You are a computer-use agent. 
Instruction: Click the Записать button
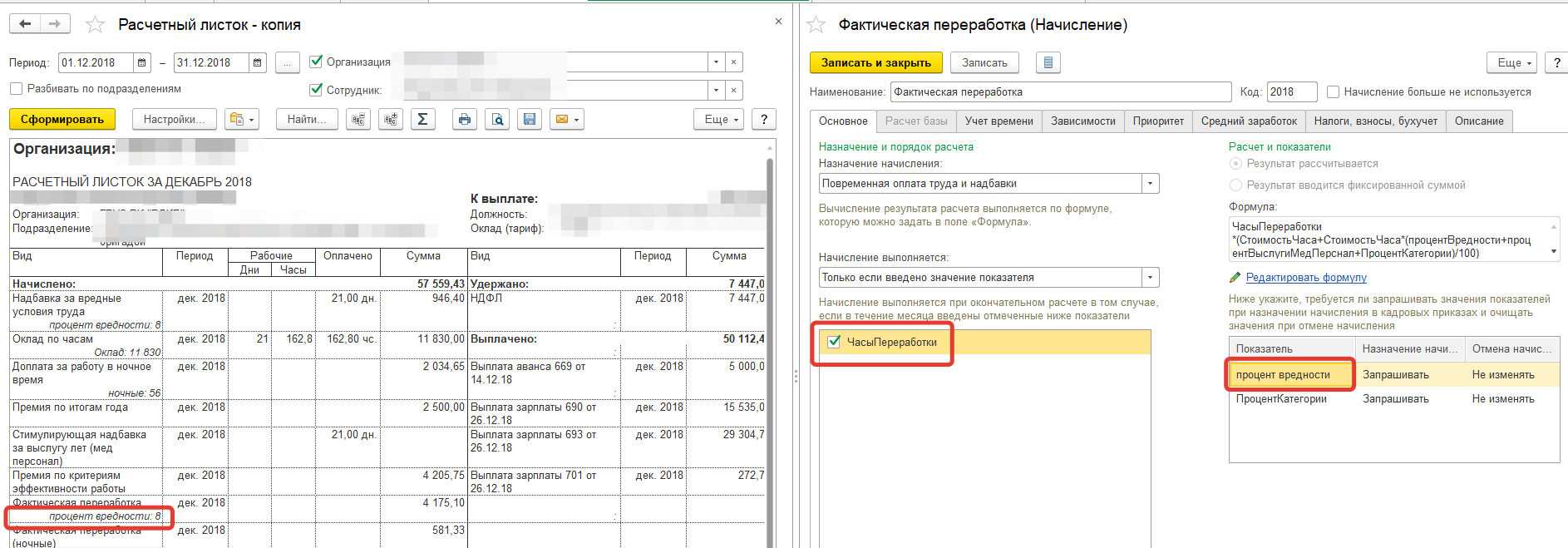pyautogui.click(x=984, y=62)
